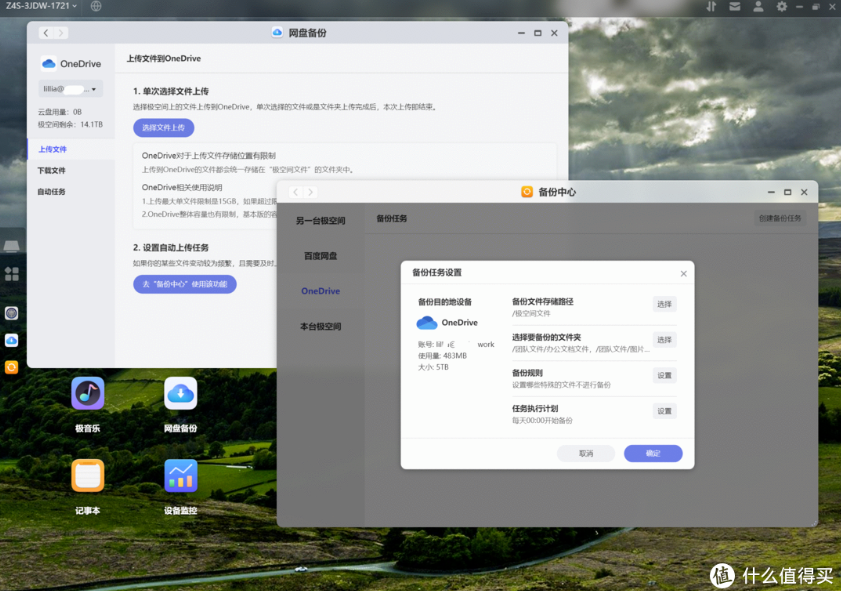Image resolution: width=841 pixels, height=591 pixels.
Task: Click the 确定 button in dialog
Action: [653, 454]
